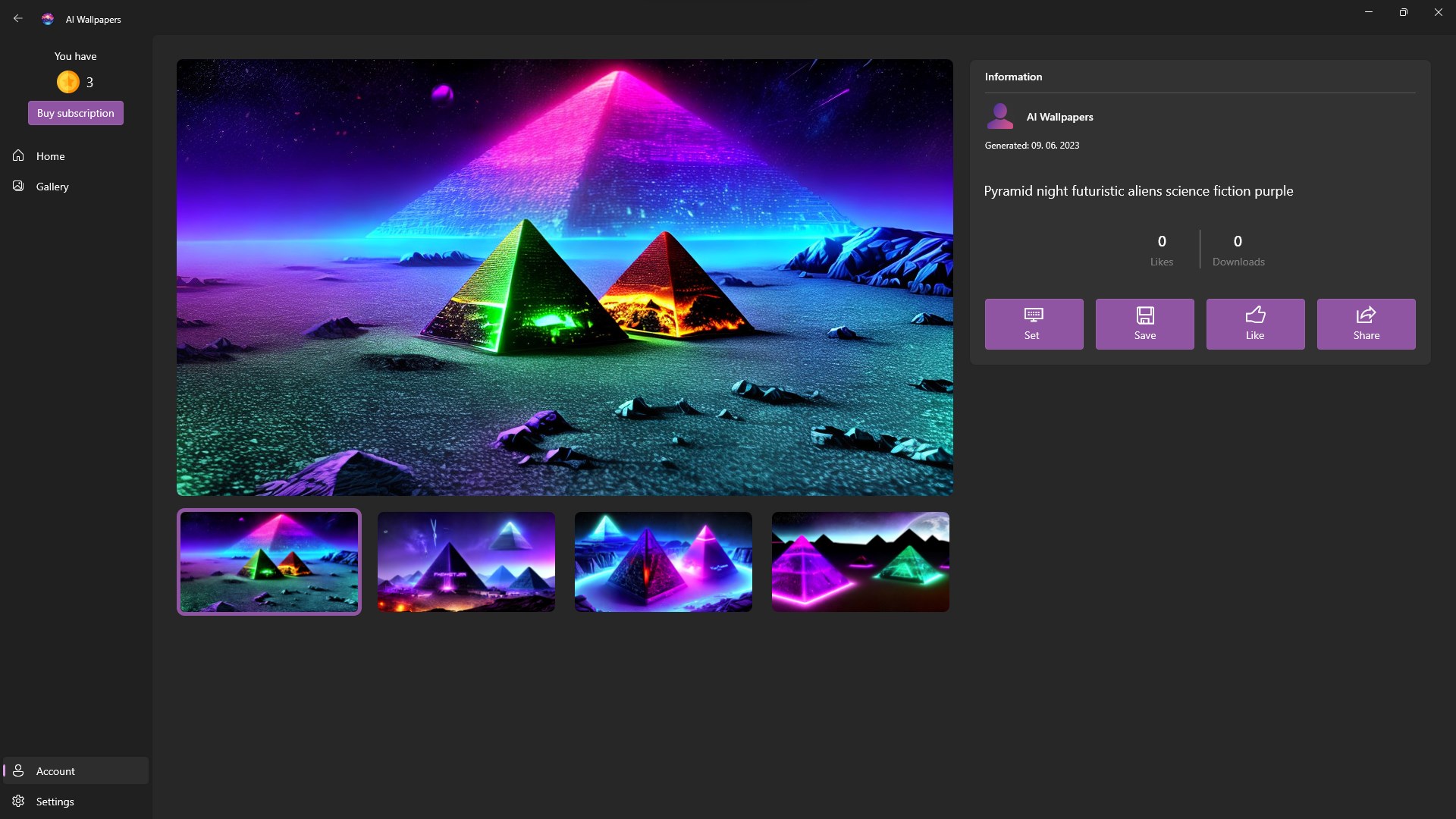Viewport: 1456px width, 819px height.
Task: Select the fourth thumbnail with neon pink pyramid
Action: pyautogui.click(x=861, y=562)
